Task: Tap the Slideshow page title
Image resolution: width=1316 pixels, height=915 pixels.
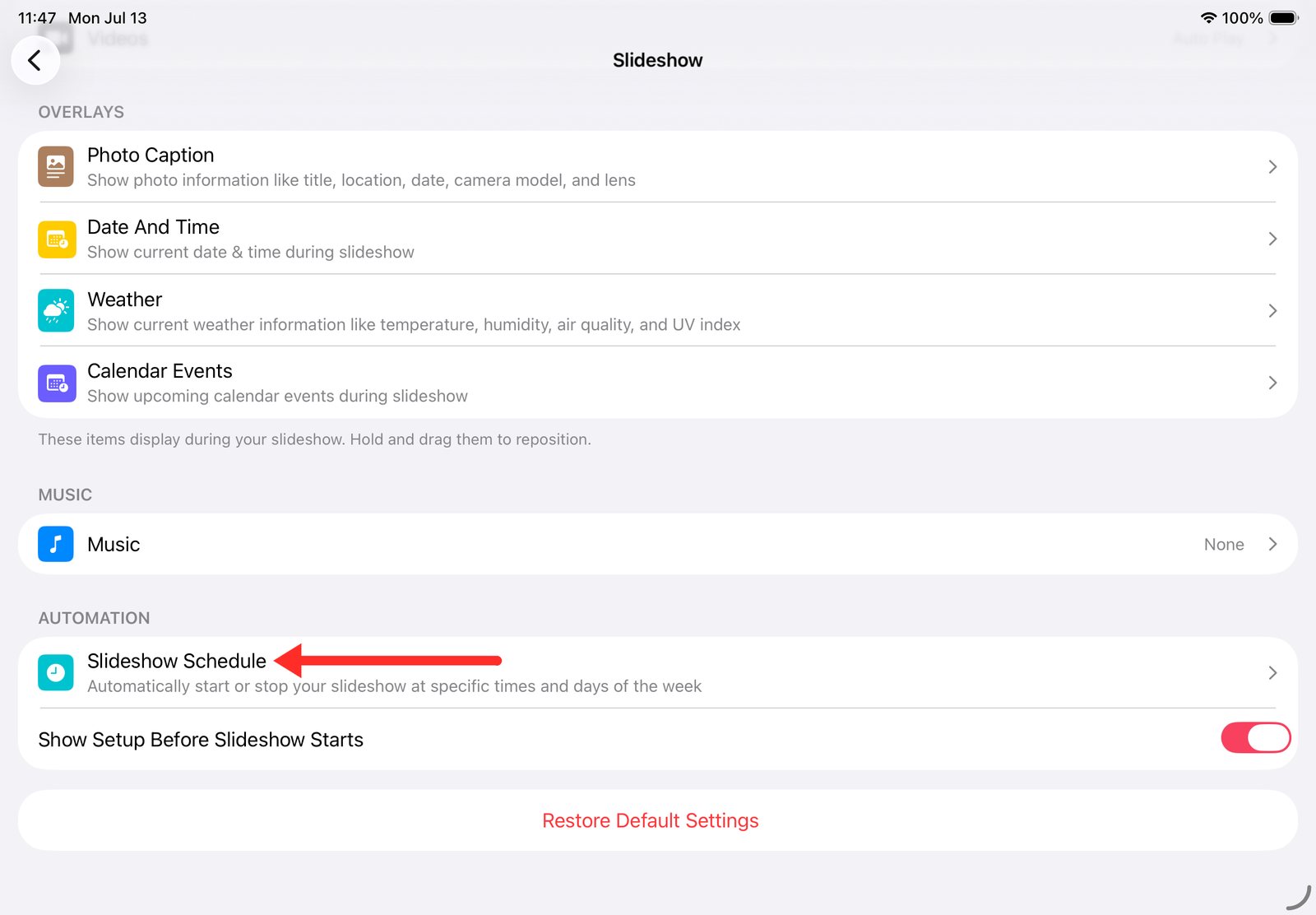Action: [657, 60]
